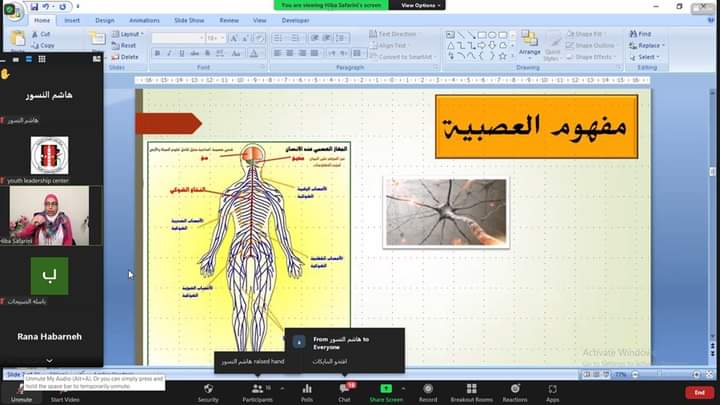The image size is (720, 405).
Task: Open the Polls icon
Action: pyautogui.click(x=307, y=388)
